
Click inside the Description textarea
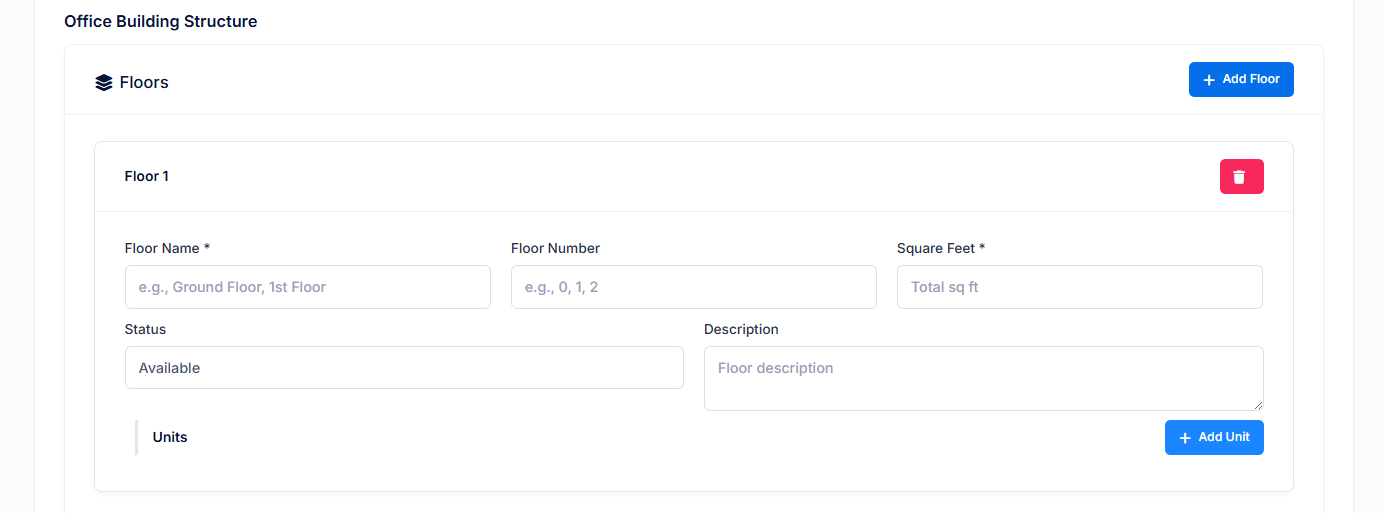(x=983, y=378)
